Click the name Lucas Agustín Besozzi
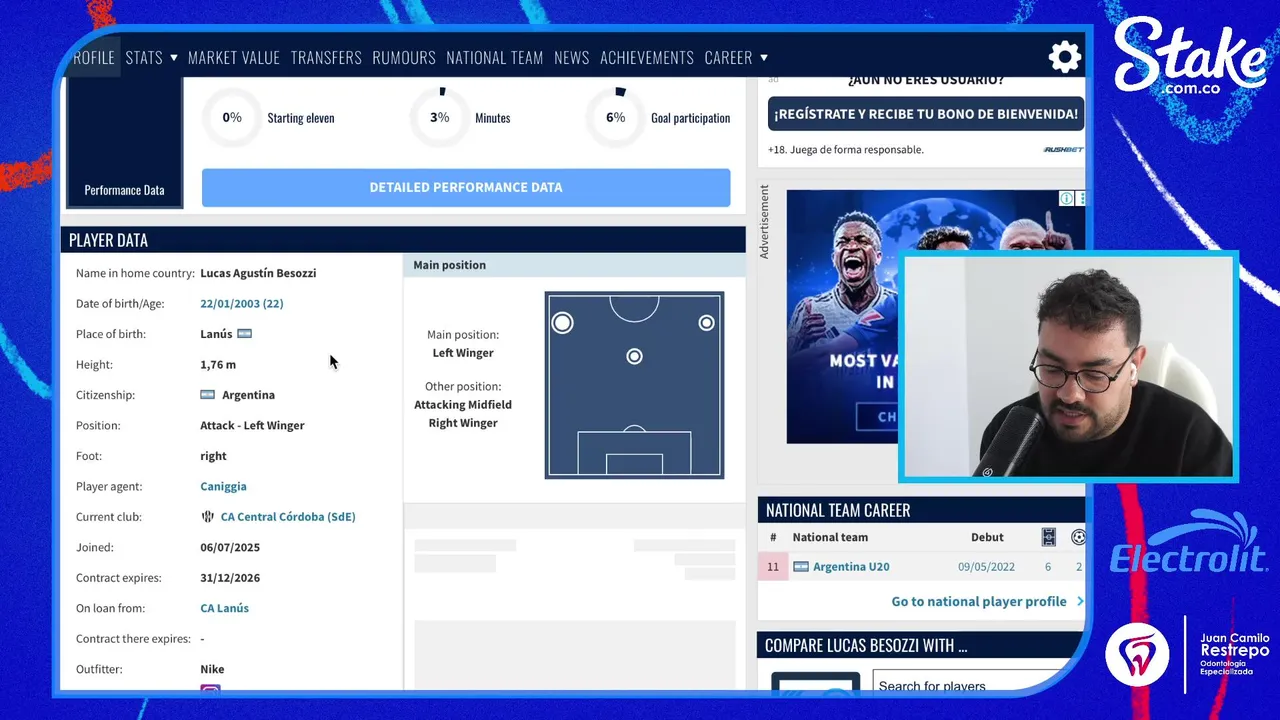The width and height of the screenshot is (1280, 720). coord(258,273)
